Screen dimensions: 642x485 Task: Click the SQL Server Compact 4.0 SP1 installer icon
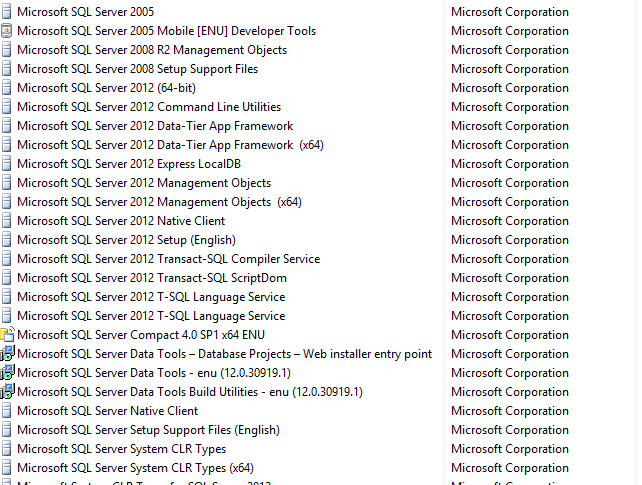pyautogui.click(x=7, y=335)
